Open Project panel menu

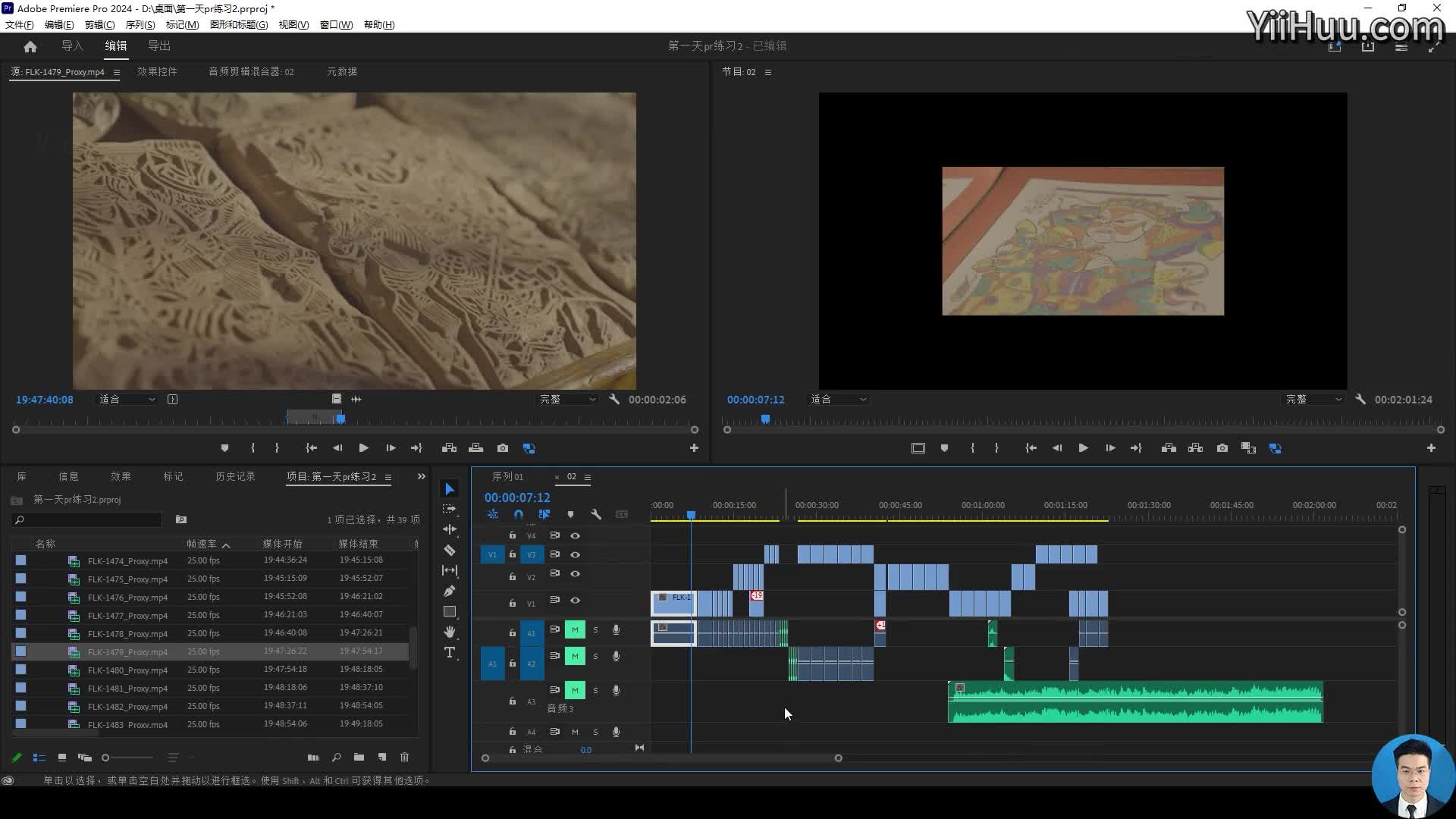pyautogui.click(x=388, y=477)
